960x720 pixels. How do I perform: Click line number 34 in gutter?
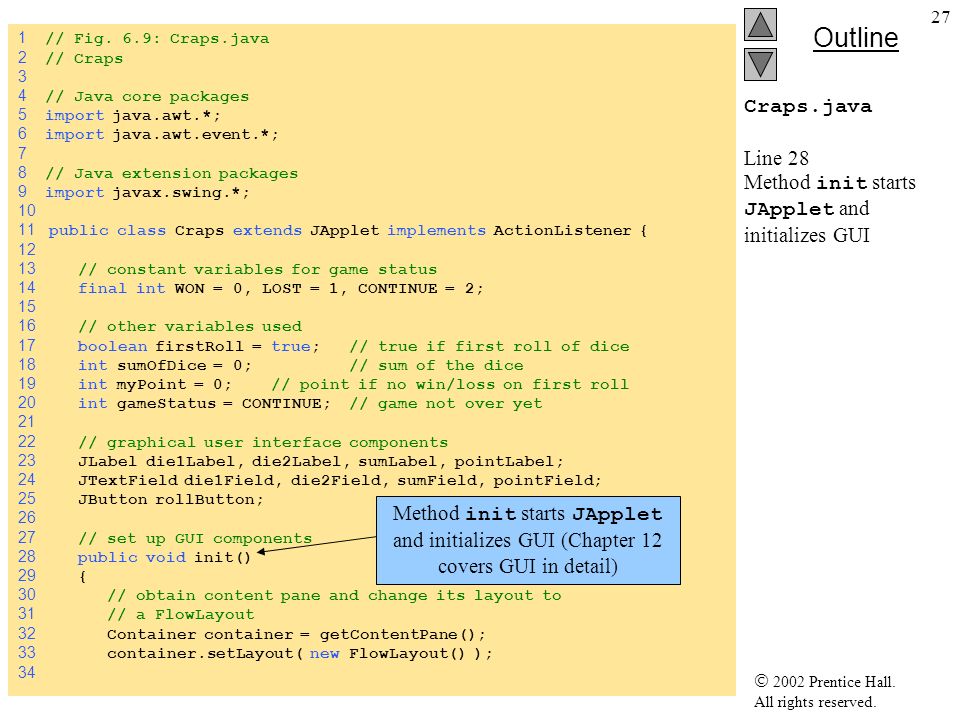tap(26, 672)
